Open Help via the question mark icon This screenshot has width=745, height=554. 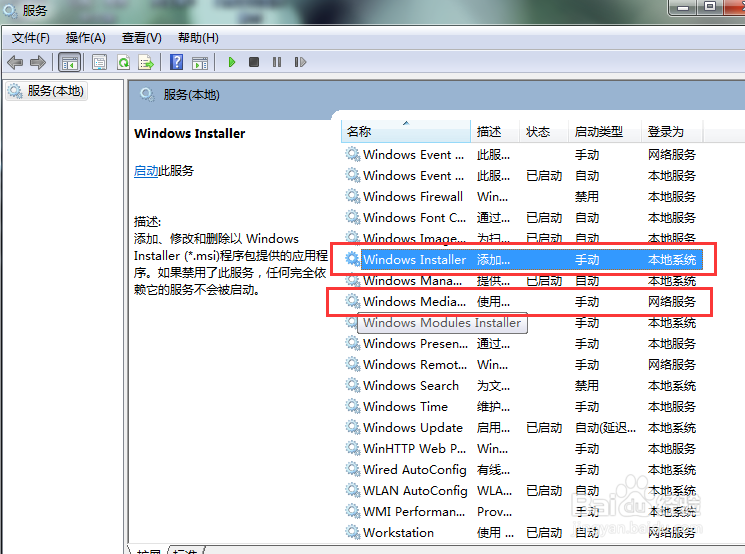(176, 62)
